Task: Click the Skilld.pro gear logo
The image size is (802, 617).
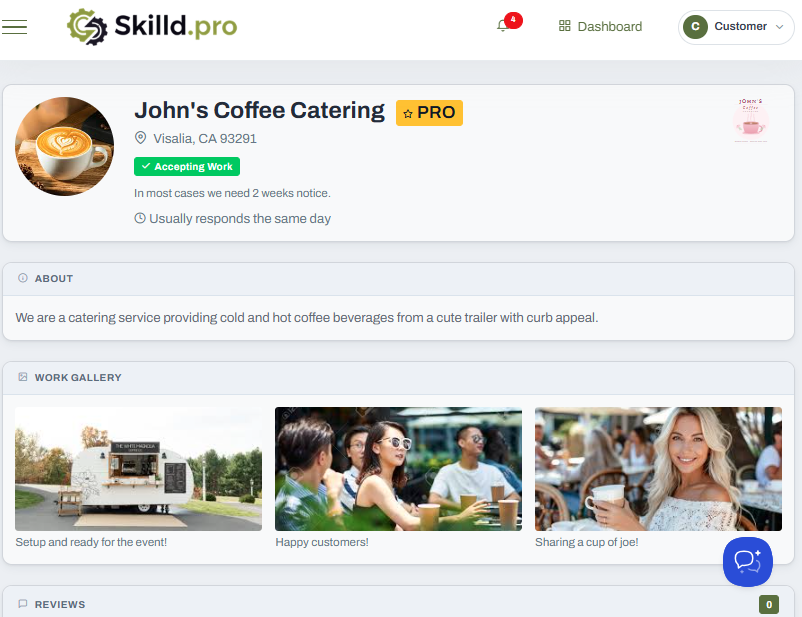Action: click(x=87, y=27)
